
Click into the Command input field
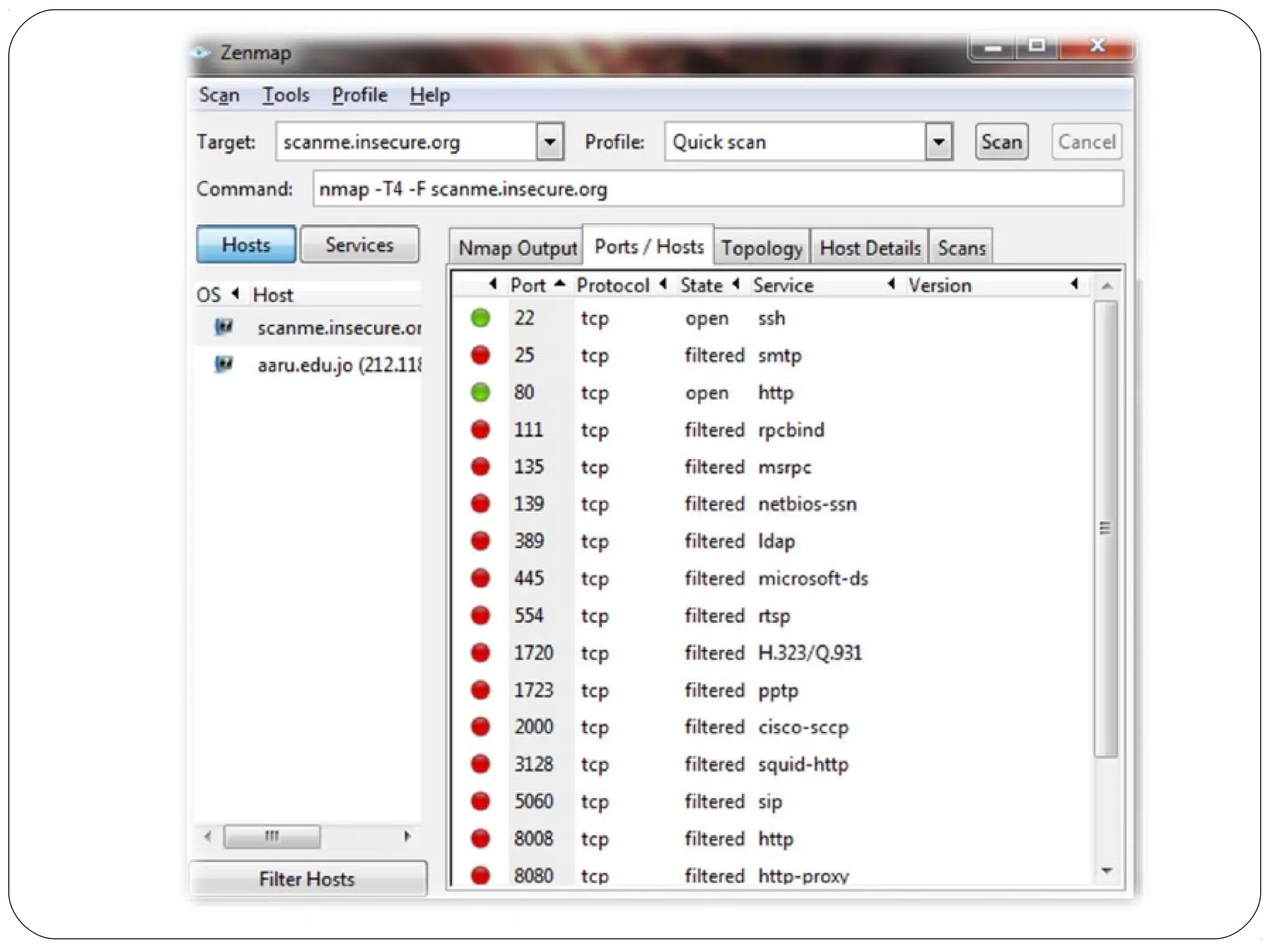pyautogui.click(x=717, y=189)
